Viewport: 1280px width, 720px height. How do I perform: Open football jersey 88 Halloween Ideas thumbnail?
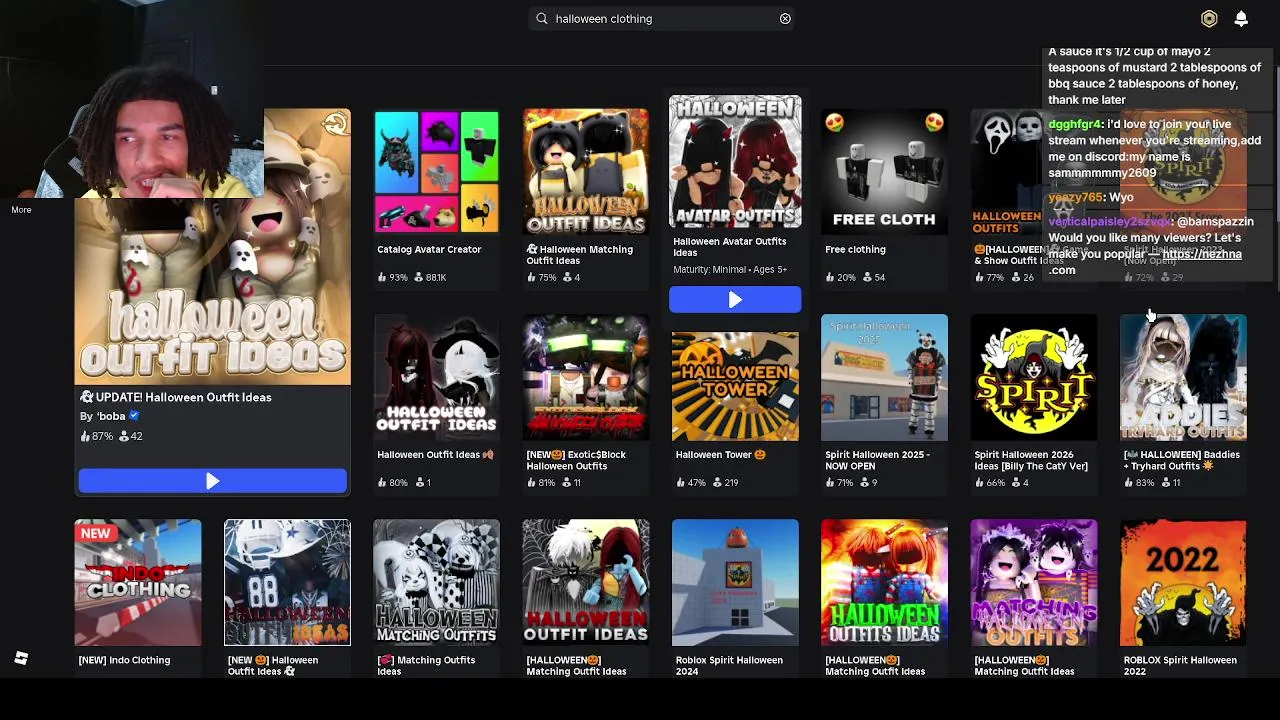287,583
